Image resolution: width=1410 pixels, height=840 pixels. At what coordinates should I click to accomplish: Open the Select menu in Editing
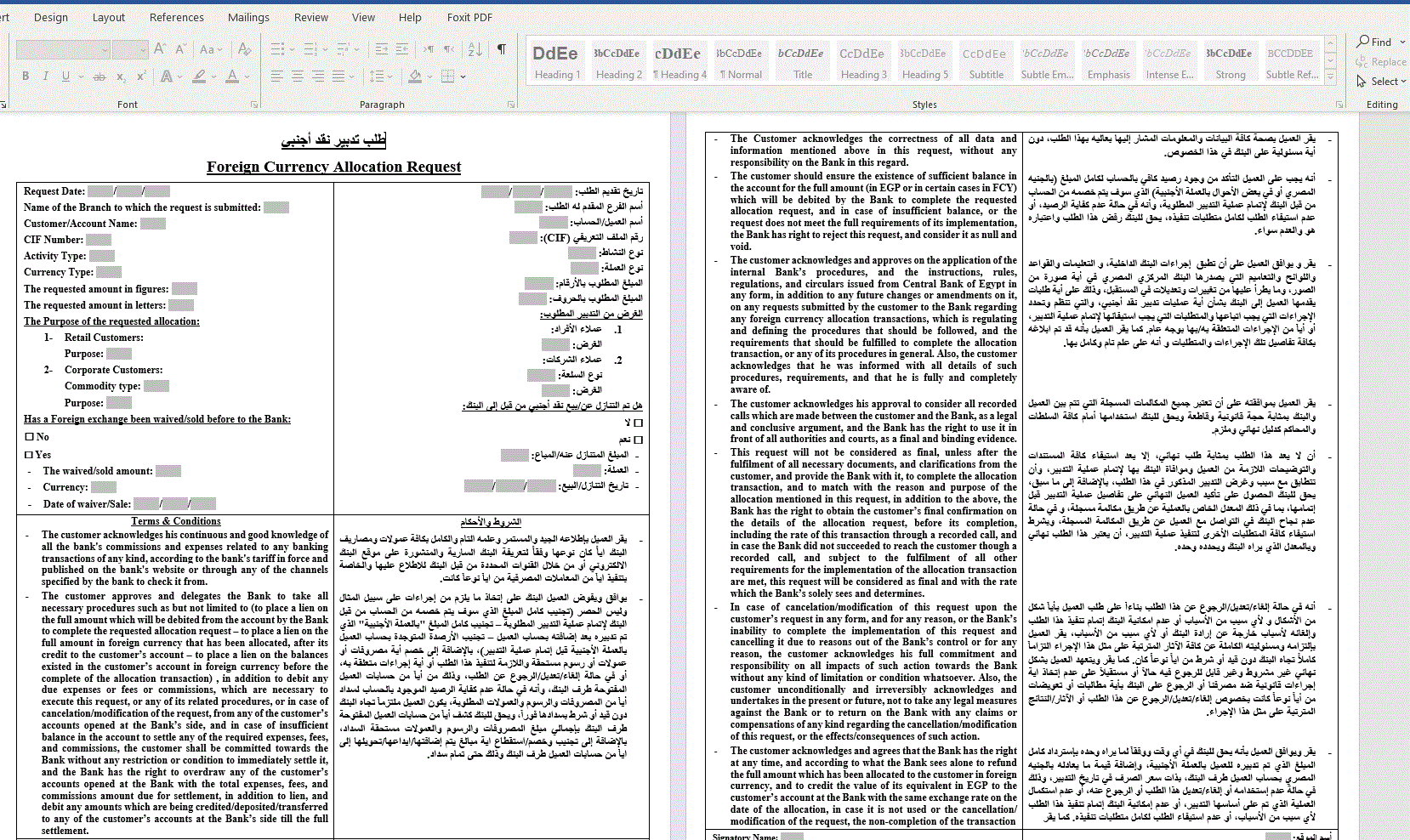[1381, 81]
